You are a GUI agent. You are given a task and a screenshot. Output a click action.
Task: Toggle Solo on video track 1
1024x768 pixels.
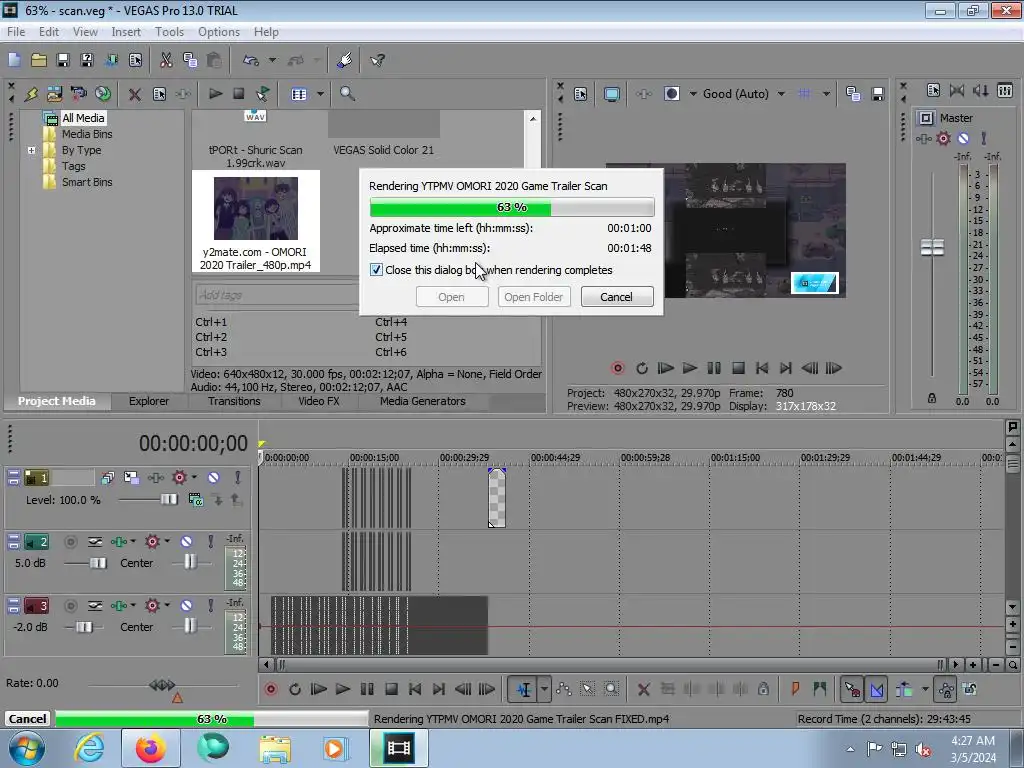[x=238, y=478]
